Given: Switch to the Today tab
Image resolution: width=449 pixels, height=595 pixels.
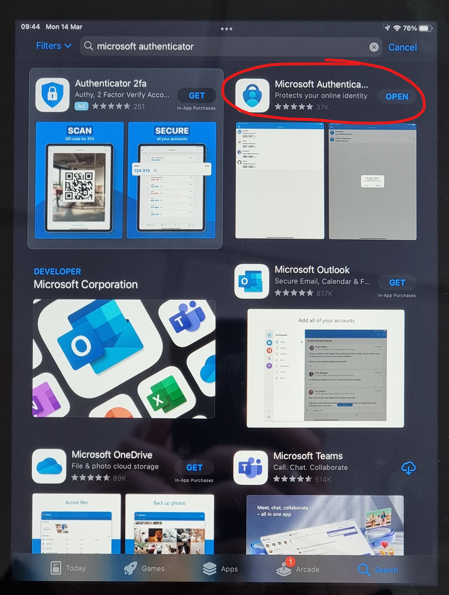Looking at the screenshot, I should click(x=68, y=568).
